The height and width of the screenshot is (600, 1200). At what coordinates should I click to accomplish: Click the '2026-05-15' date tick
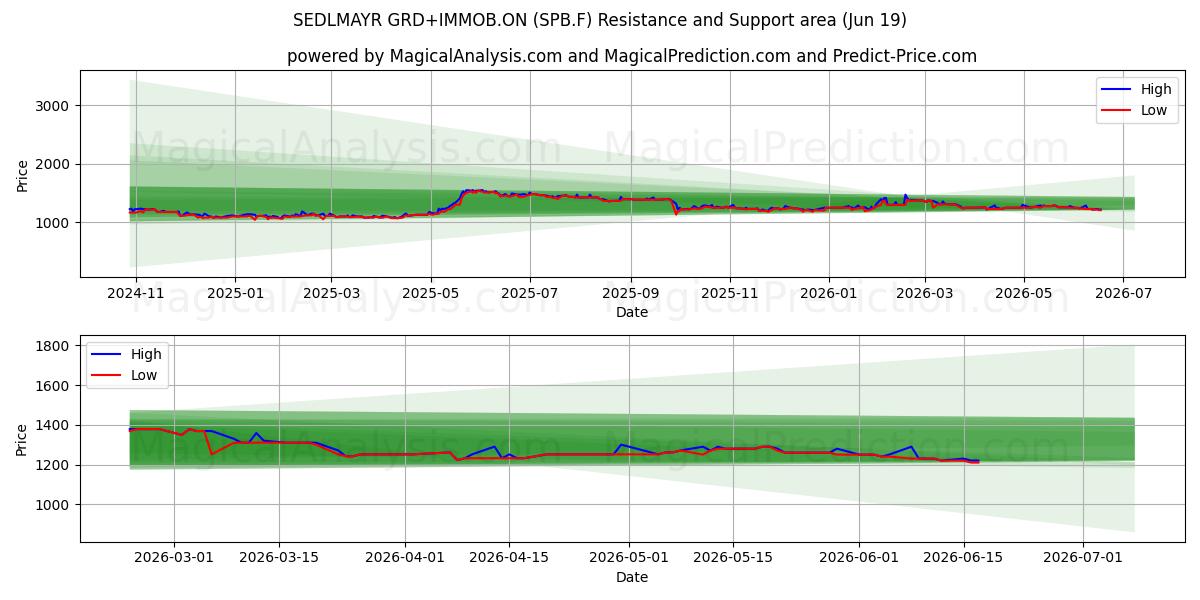coord(732,557)
